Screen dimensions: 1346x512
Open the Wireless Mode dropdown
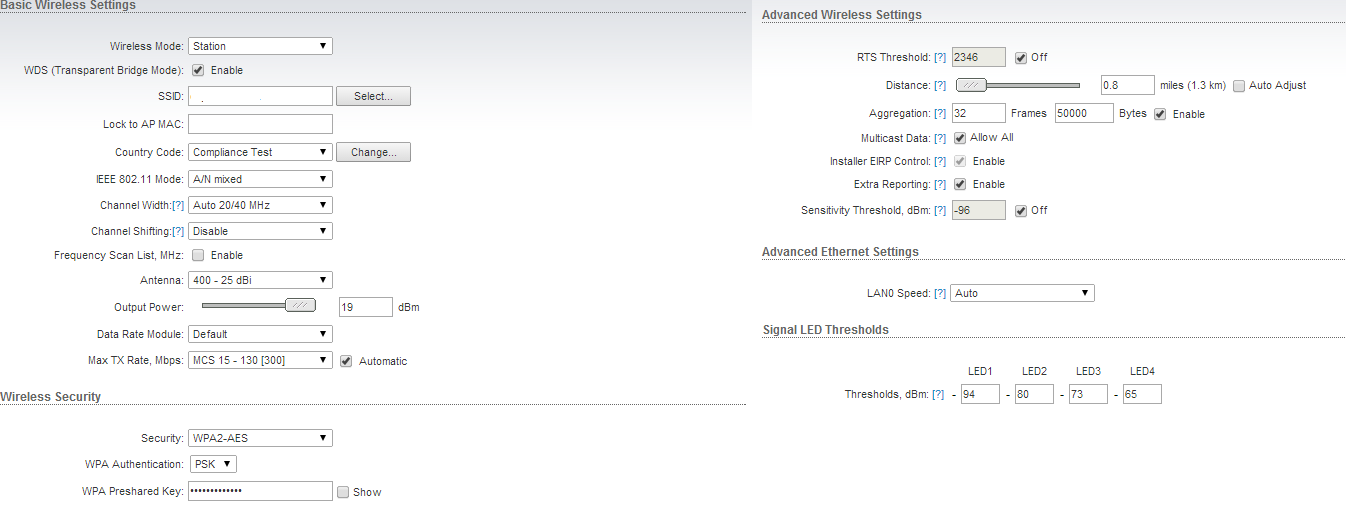(260, 46)
